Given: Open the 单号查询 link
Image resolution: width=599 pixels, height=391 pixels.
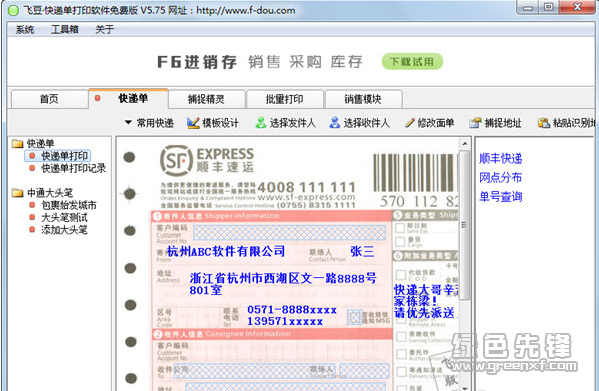Looking at the screenshot, I should point(500,197).
